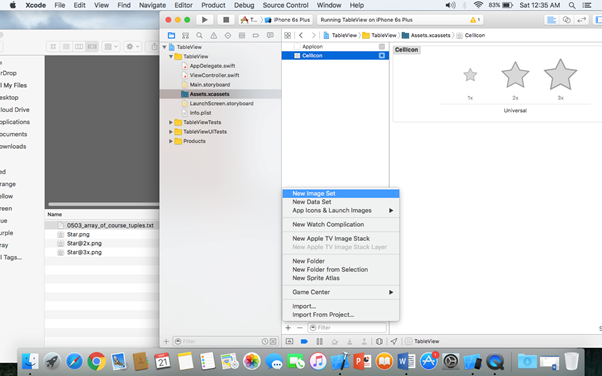Debug view hierarchy in debug bar
The image size is (602, 376).
click(x=379, y=341)
